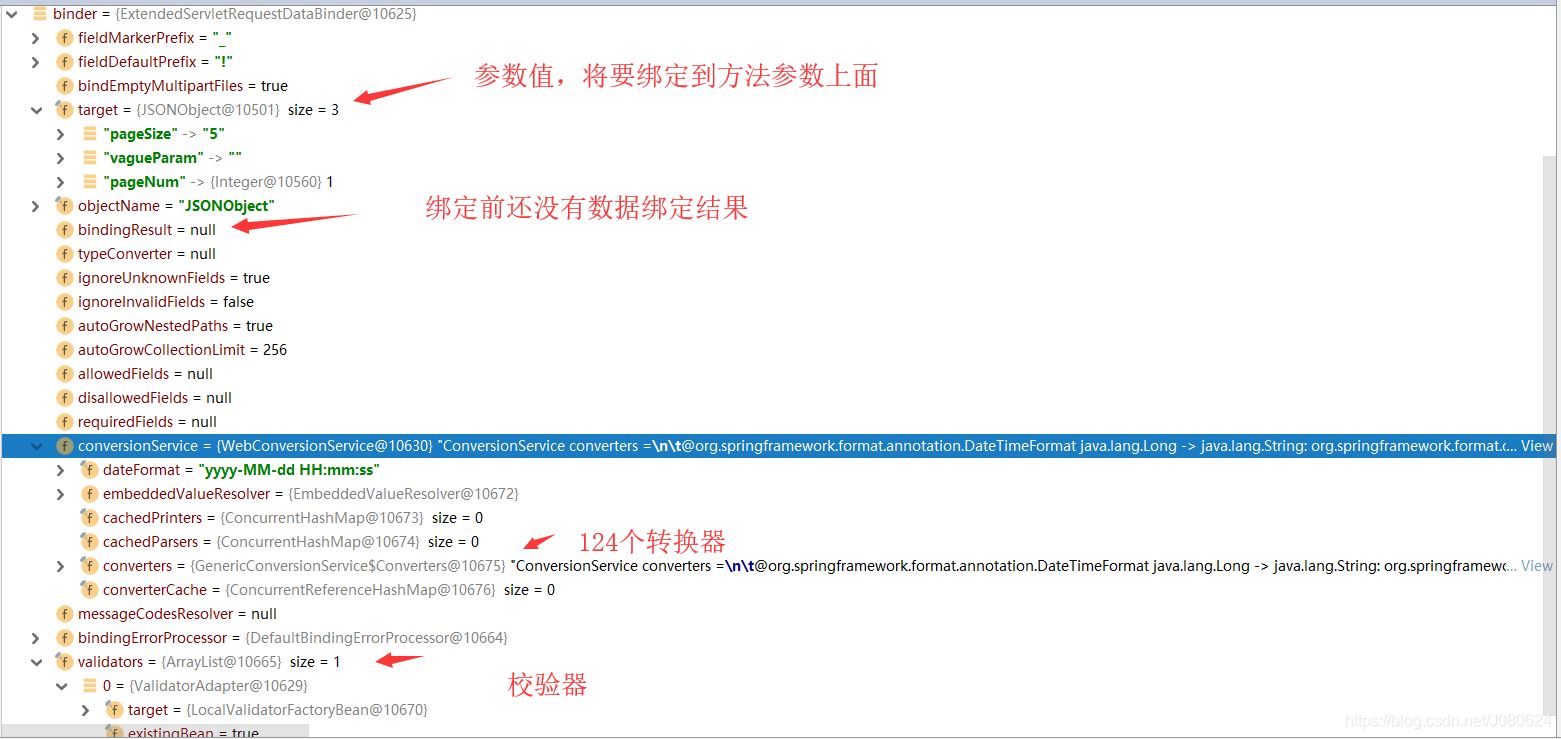The height and width of the screenshot is (739, 1561).
Task: Select the cachedParsers ConcurrentHashMap row
Action: [x=780, y=542]
